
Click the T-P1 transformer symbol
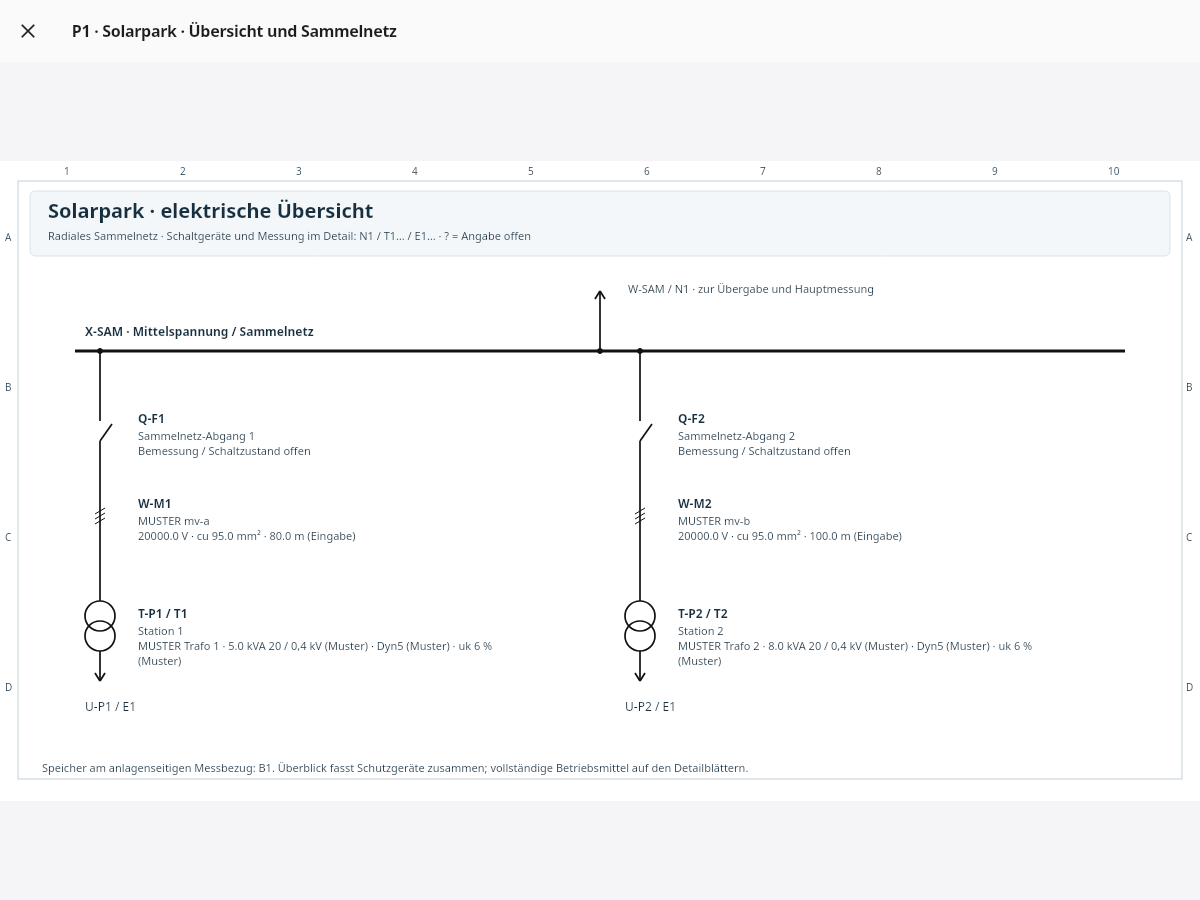tap(100, 626)
